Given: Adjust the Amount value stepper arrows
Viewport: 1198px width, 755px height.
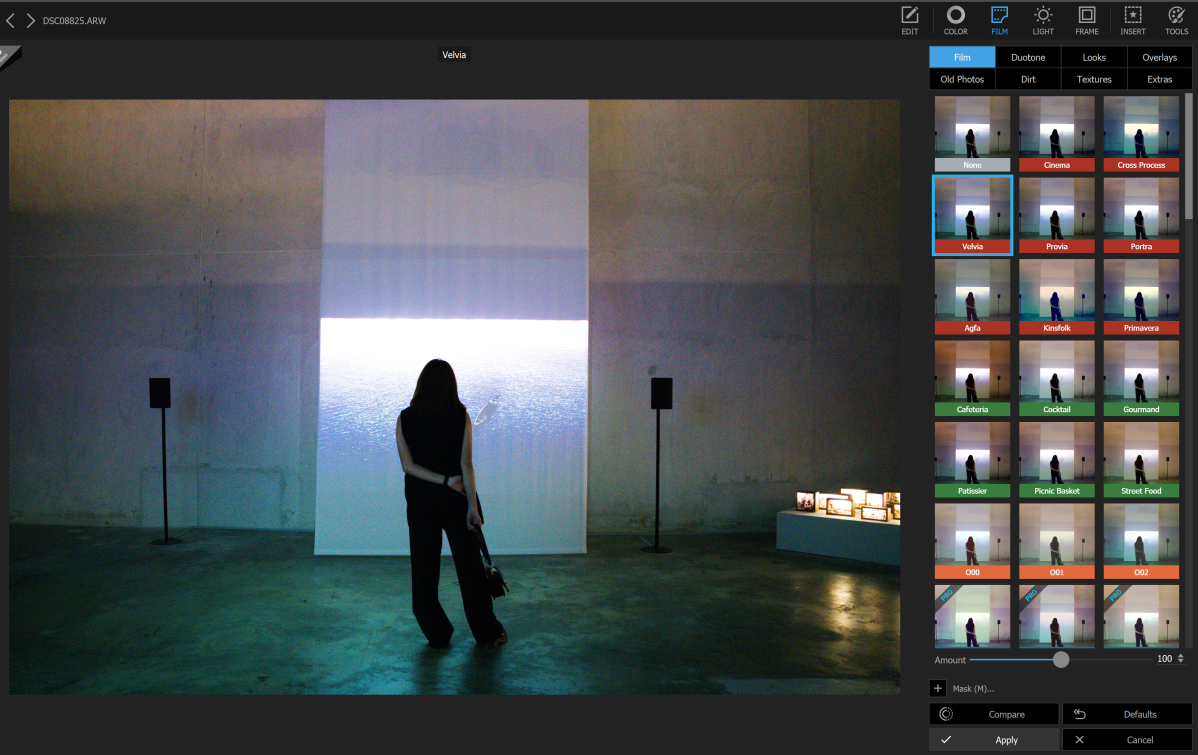Looking at the screenshot, I should pyautogui.click(x=1181, y=659).
